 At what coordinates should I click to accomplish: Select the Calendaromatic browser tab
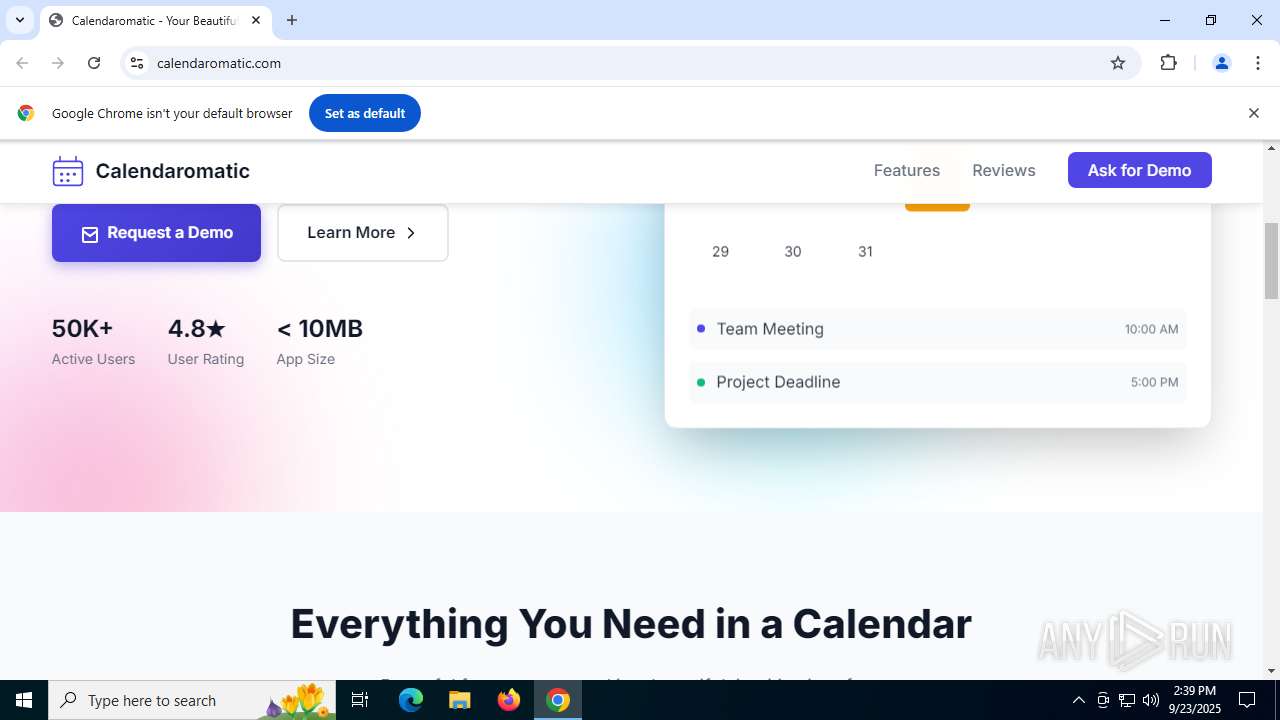pyautogui.click(x=155, y=20)
